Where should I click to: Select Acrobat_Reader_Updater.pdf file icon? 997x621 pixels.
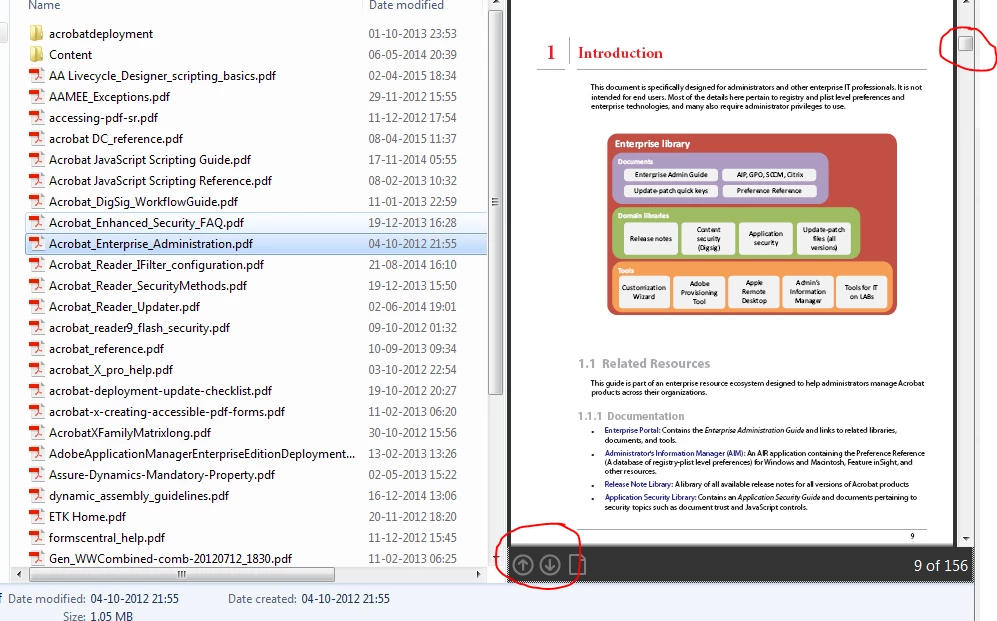click(37, 306)
